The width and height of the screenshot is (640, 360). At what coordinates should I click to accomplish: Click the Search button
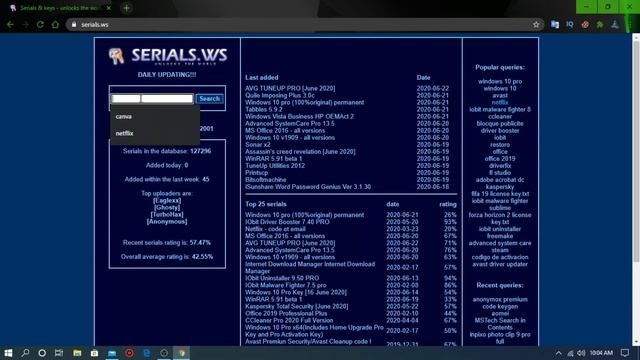pos(209,98)
